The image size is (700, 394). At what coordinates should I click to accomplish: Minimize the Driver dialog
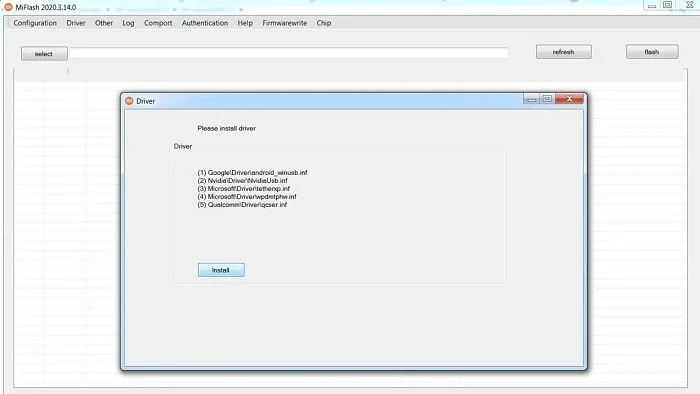pos(531,99)
